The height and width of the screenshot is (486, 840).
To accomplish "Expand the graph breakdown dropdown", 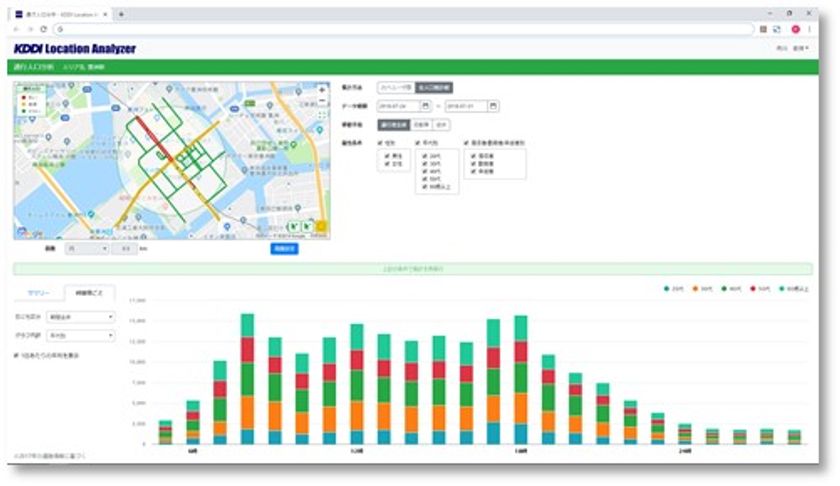I will (80, 335).
